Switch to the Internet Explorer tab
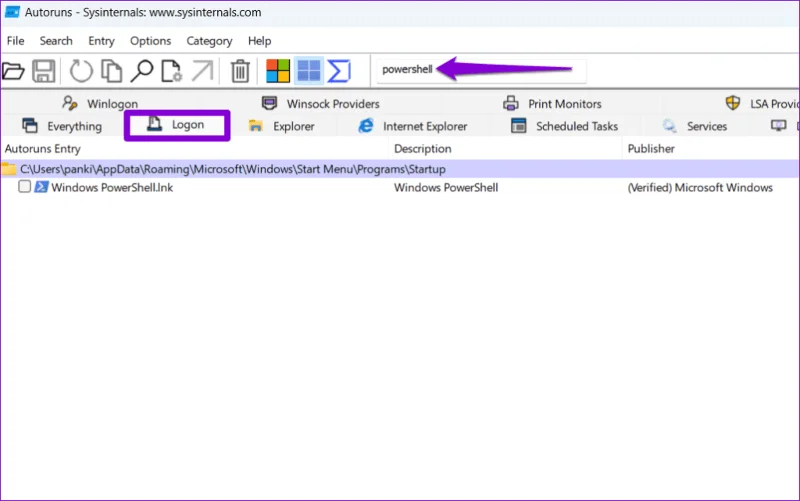Screen dimensions: 800x501 [412, 126]
